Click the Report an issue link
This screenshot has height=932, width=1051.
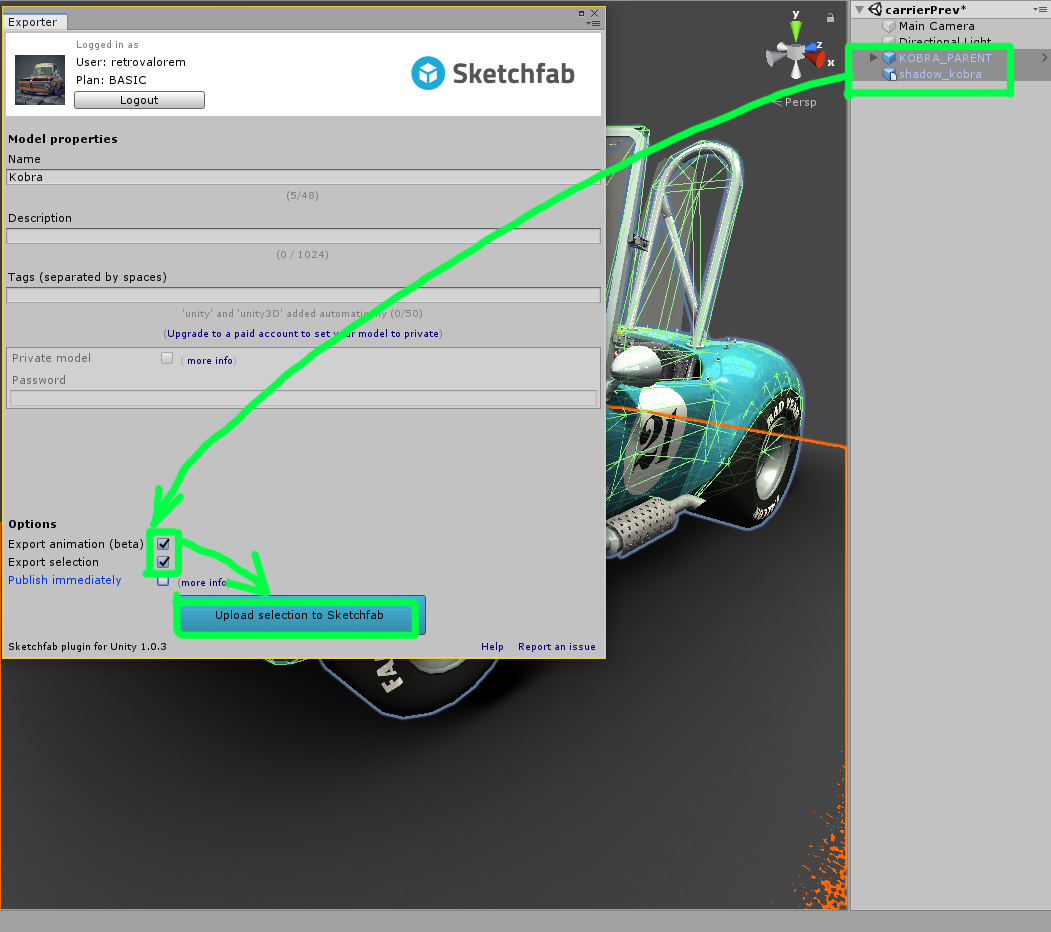[x=556, y=647]
